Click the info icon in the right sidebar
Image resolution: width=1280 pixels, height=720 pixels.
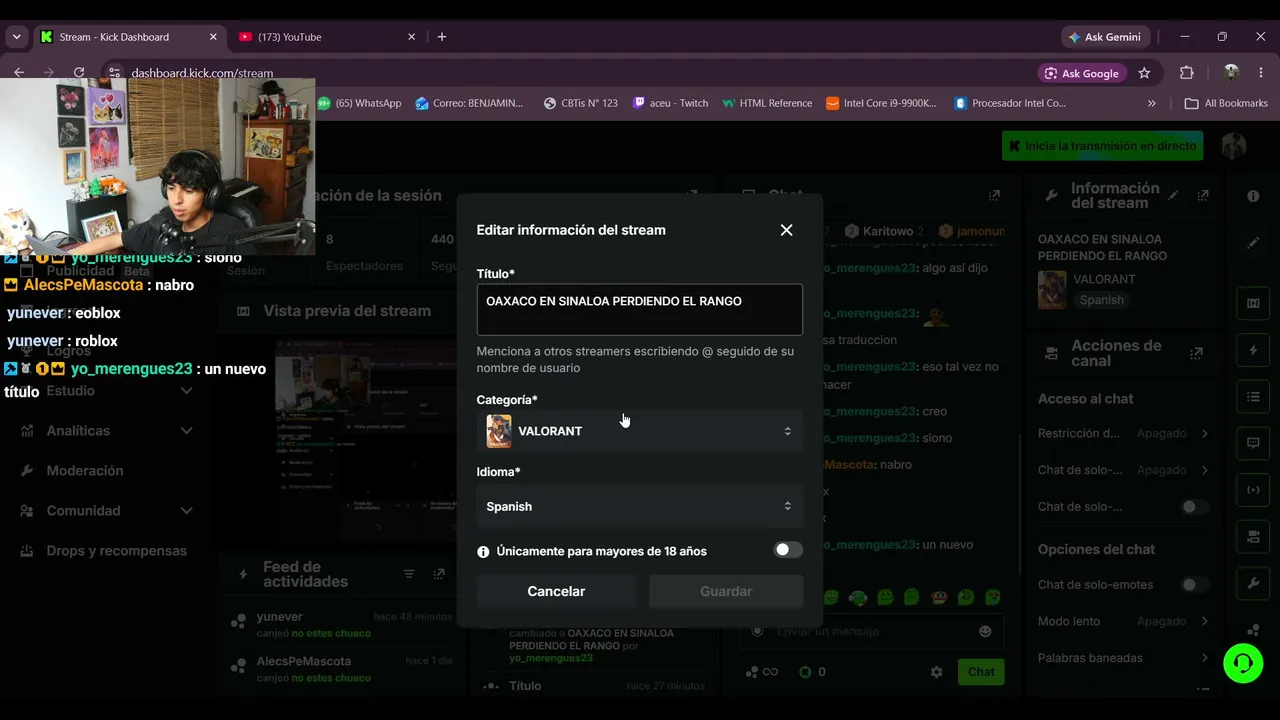(x=1253, y=196)
